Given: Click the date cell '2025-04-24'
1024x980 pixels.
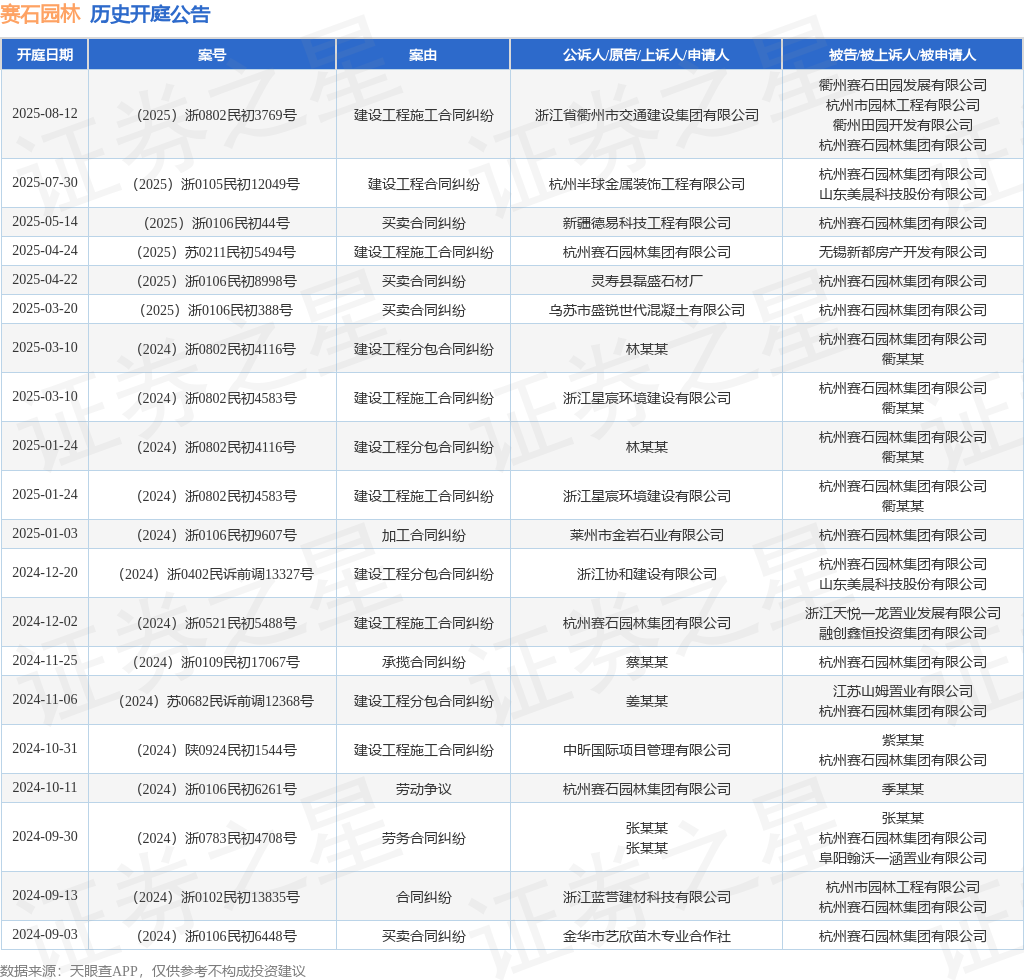Looking at the screenshot, I should tap(44, 251).
